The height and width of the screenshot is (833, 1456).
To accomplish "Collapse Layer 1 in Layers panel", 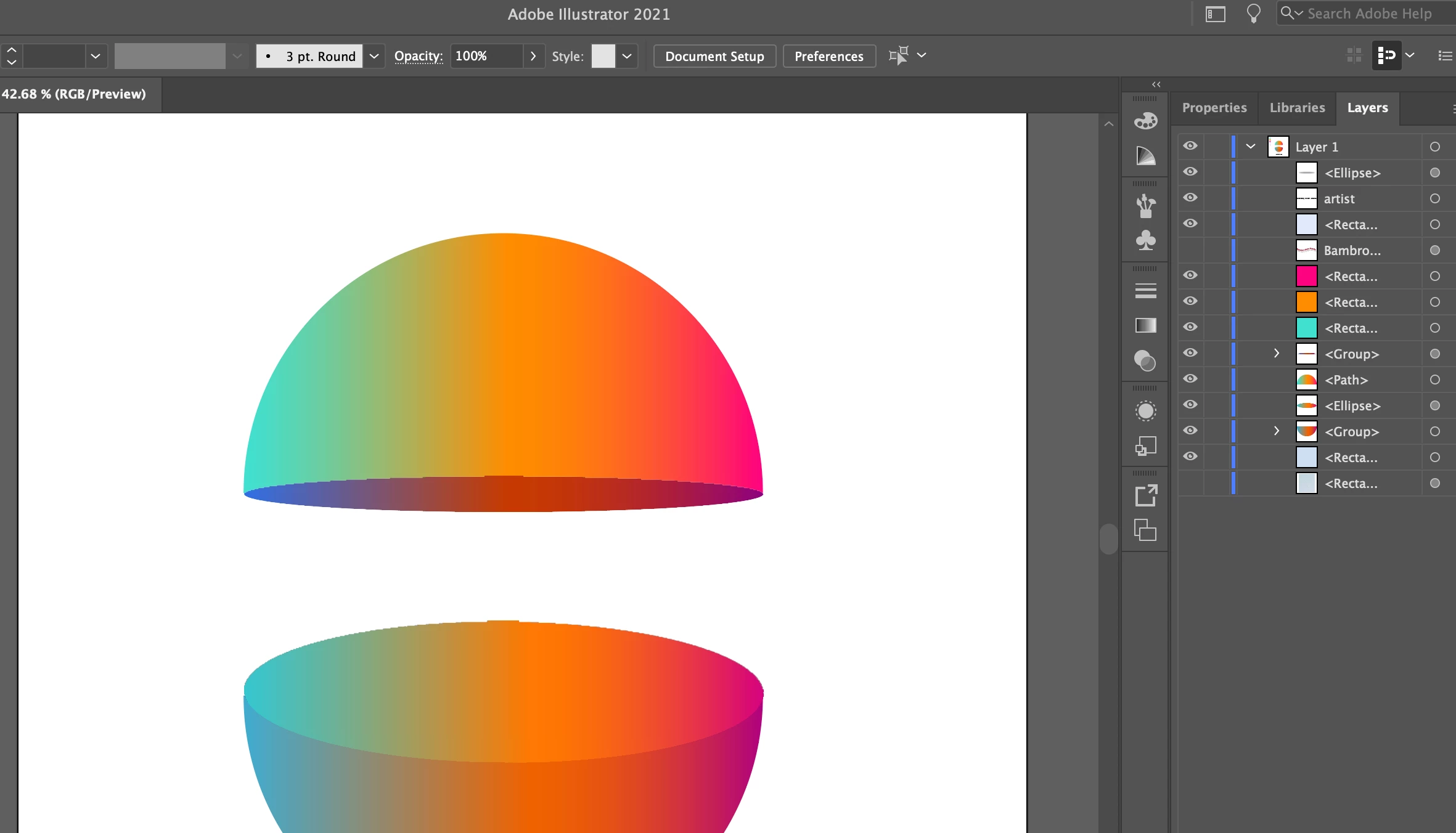I will tap(1251, 147).
